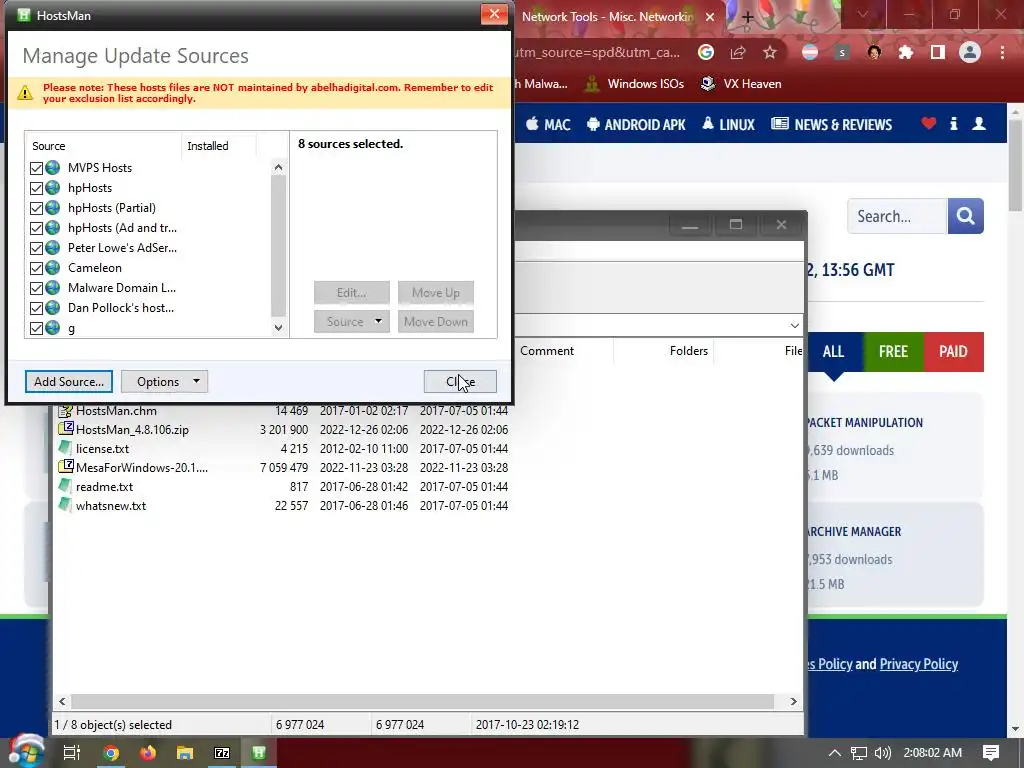Click the yellow warning triangle icon
Viewport: 1024px width, 768px height.
click(25, 93)
